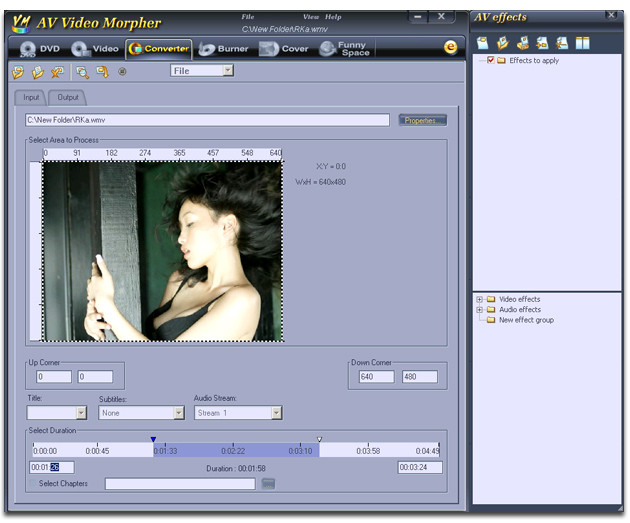Switch to the Output tab
The height and width of the screenshot is (523, 630).
(68, 98)
